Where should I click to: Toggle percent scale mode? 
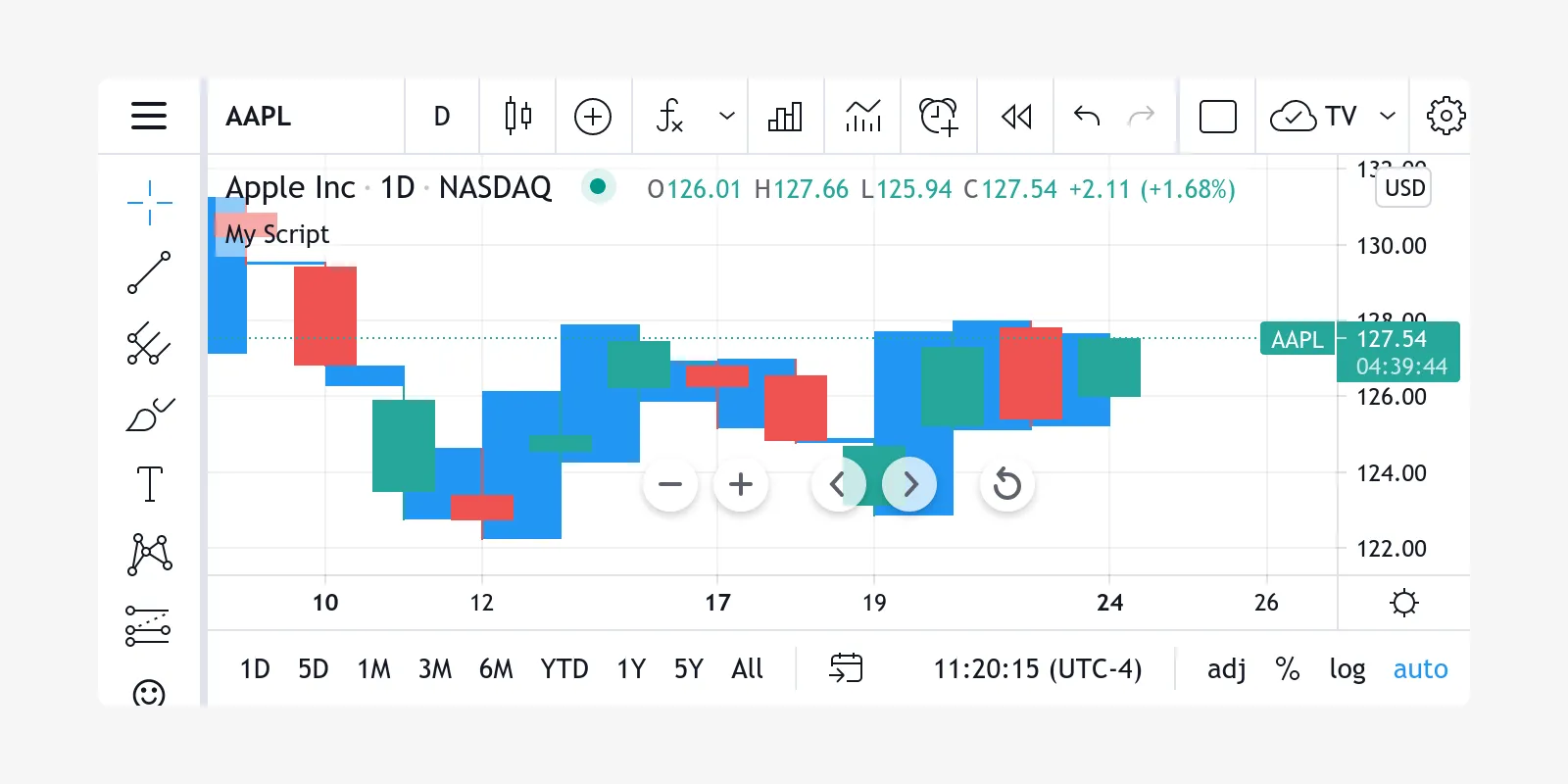[1288, 668]
